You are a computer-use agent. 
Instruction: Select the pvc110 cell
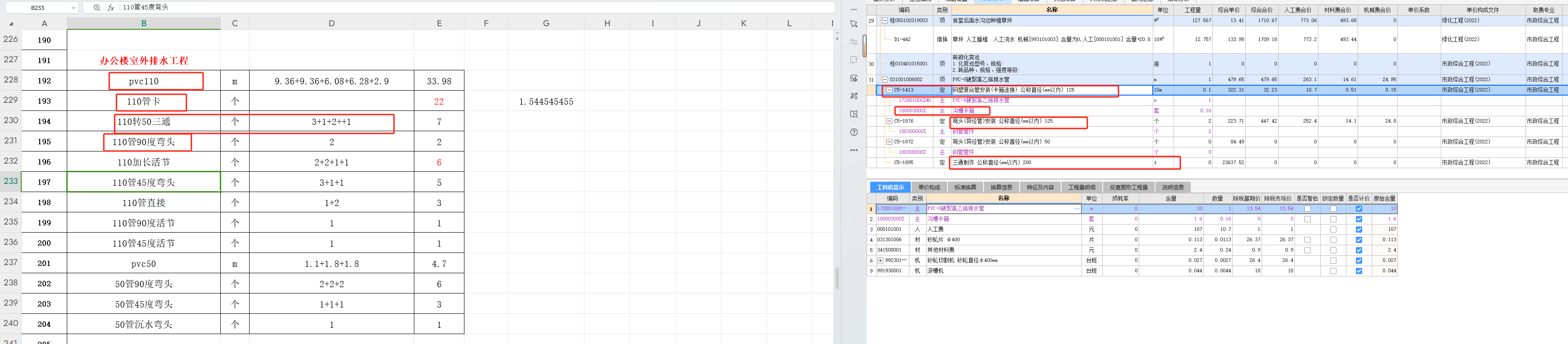pos(144,81)
